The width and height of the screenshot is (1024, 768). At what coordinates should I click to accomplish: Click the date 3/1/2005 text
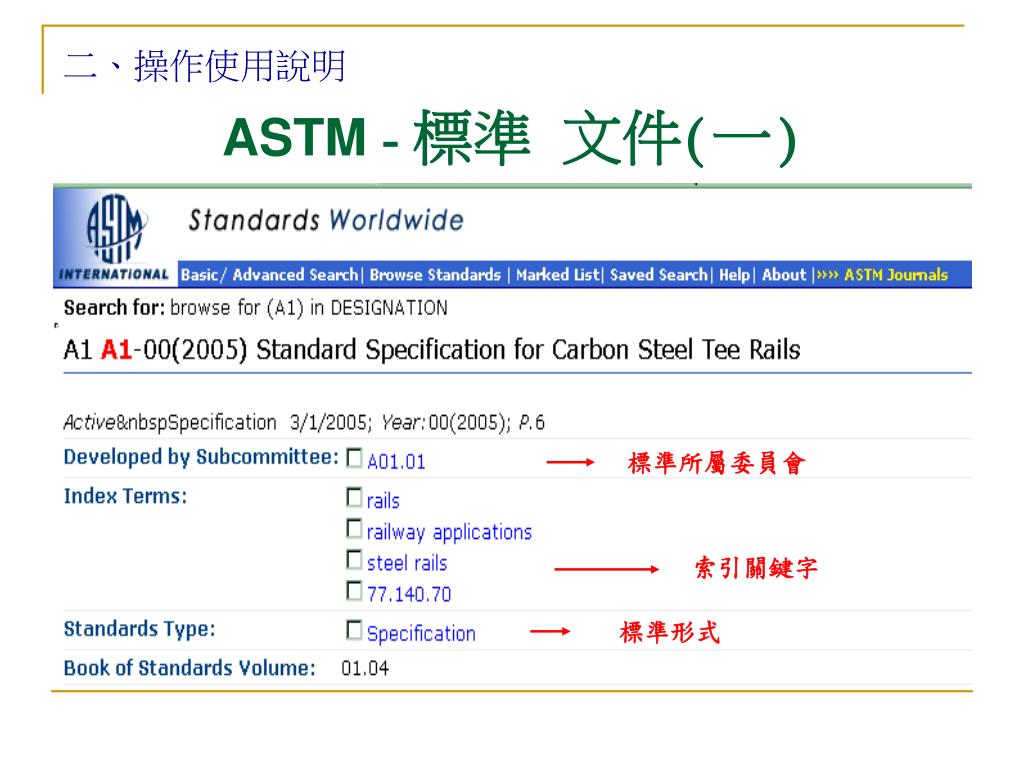click(x=330, y=423)
